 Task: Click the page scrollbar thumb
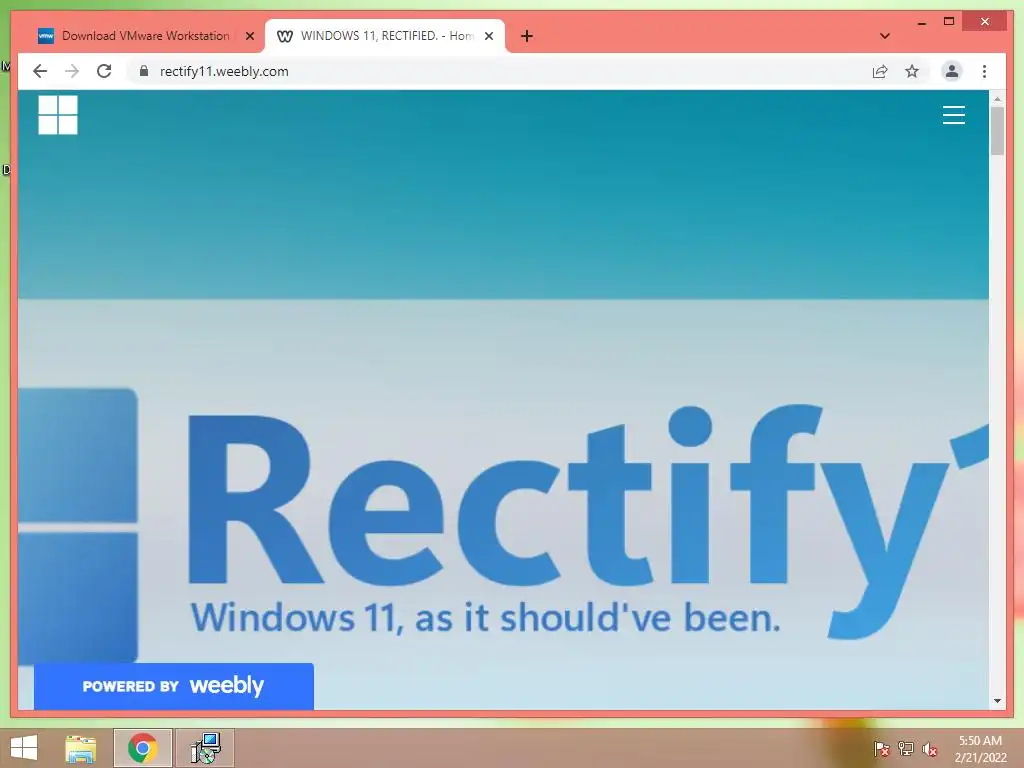coord(997,131)
